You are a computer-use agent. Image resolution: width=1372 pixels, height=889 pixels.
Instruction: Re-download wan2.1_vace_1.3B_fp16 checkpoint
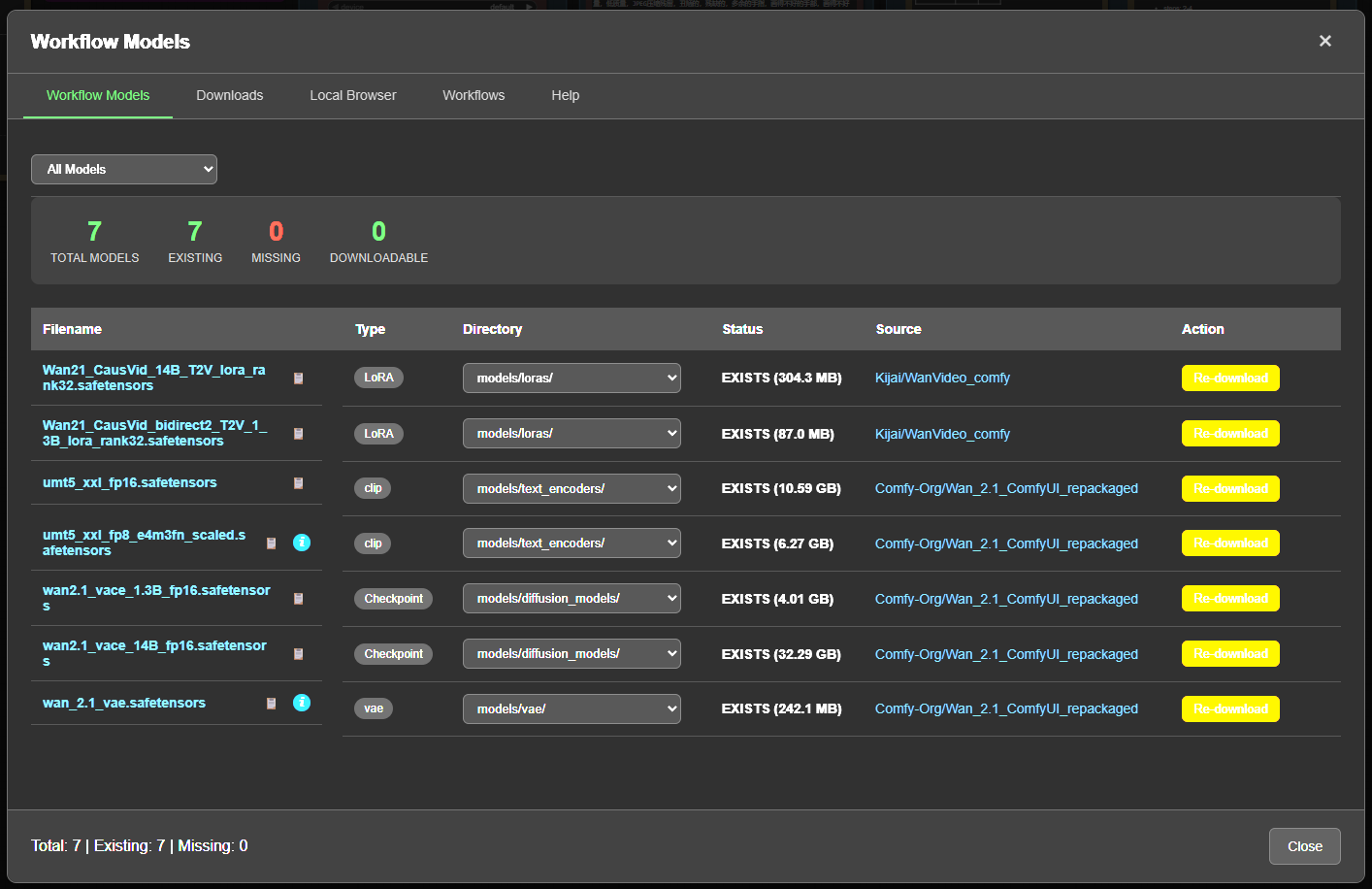pyautogui.click(x=1230, y=598)
